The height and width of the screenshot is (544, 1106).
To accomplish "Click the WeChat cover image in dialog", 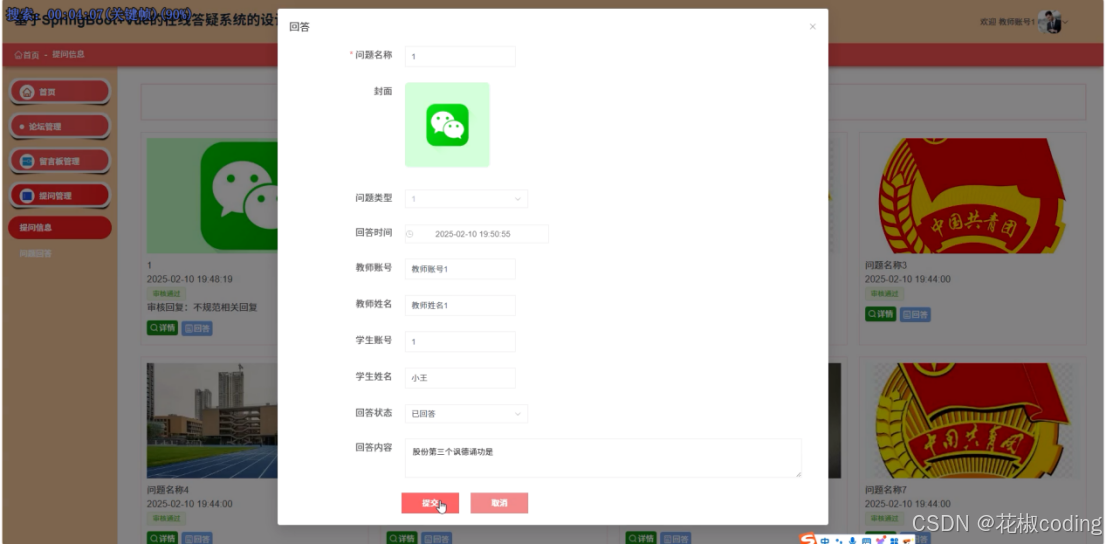I will coord(447,125).
